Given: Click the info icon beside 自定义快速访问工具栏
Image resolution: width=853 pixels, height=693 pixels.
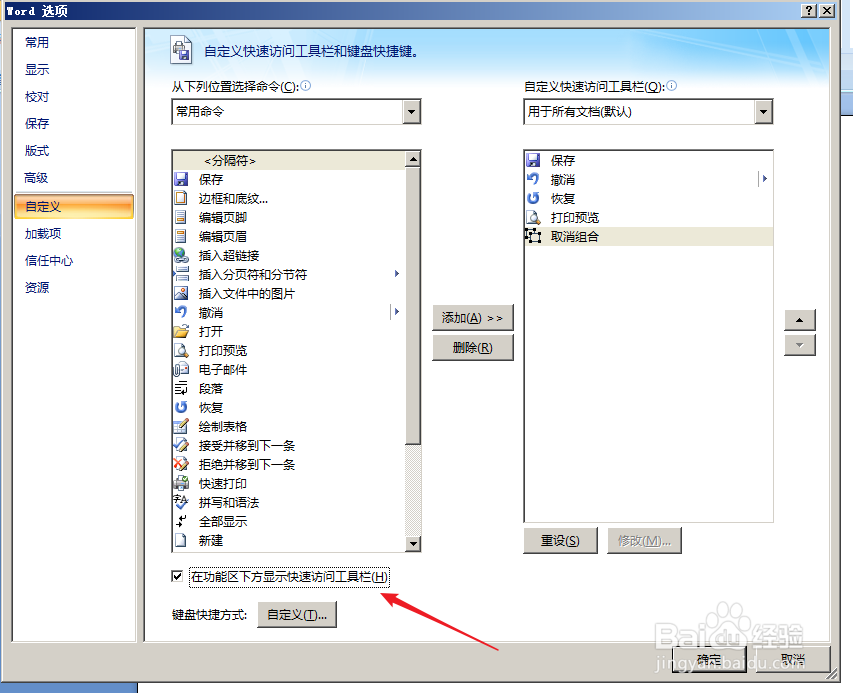Looking at the screenshot, I should point(672,85).
